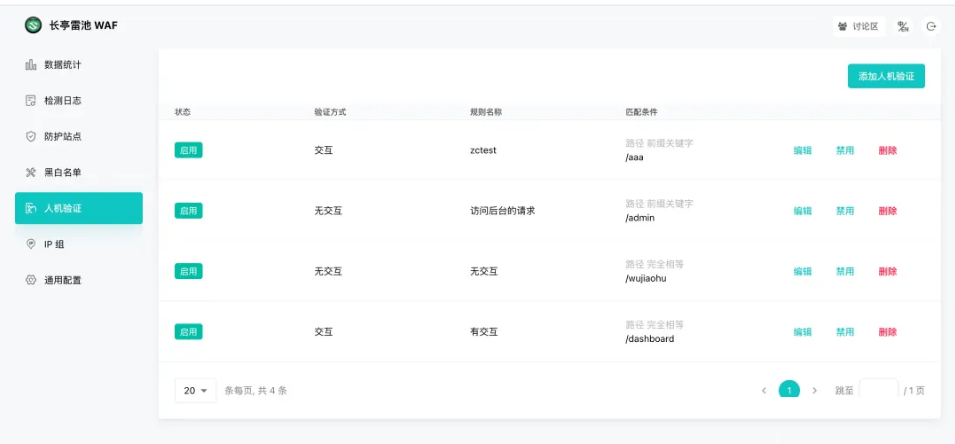Image resolution: width=955 pixels, height=444 pixels.
Task: Go to next page with right chevron
Action: coord(815,390)
